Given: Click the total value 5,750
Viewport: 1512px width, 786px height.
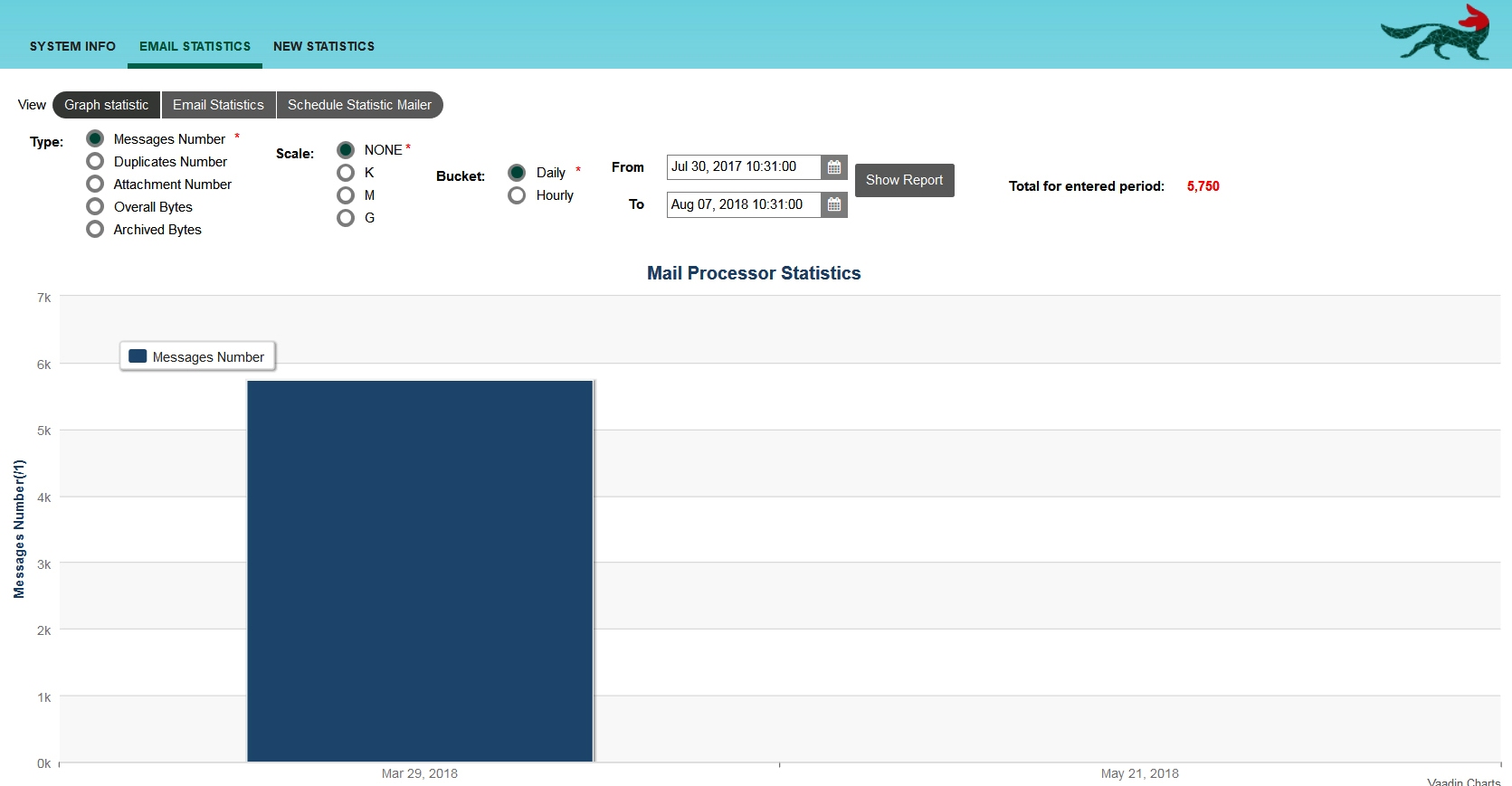Looking at the screenshot, I should coord(1203,186).
